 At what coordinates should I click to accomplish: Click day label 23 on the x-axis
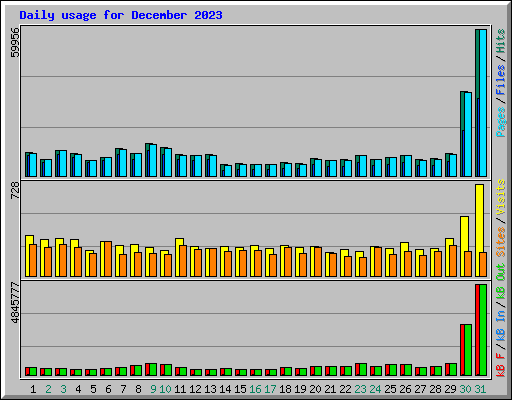[360, 389]
